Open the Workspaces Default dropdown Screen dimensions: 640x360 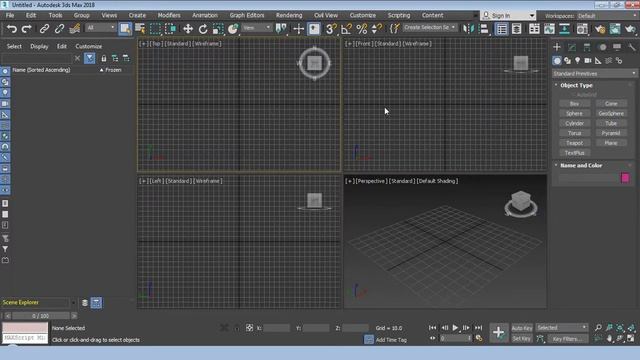point(607,16)
